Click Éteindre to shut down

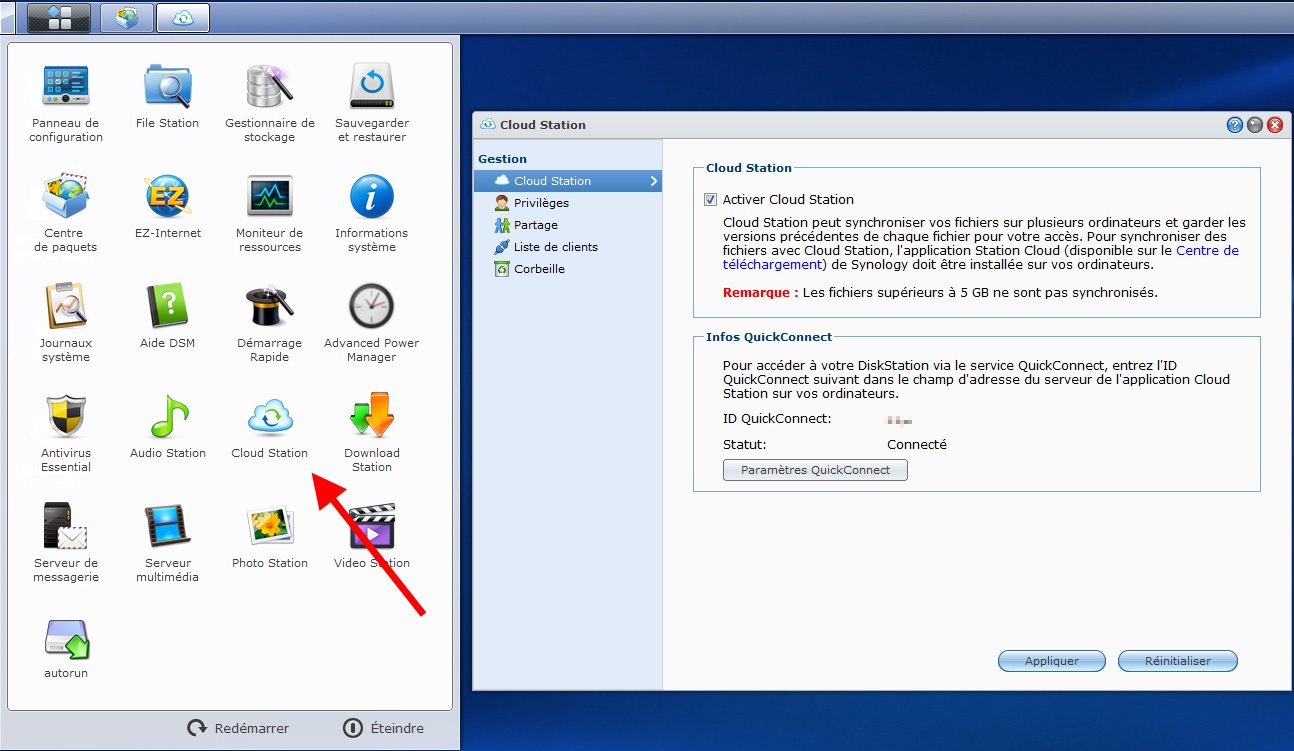point(383,728)
